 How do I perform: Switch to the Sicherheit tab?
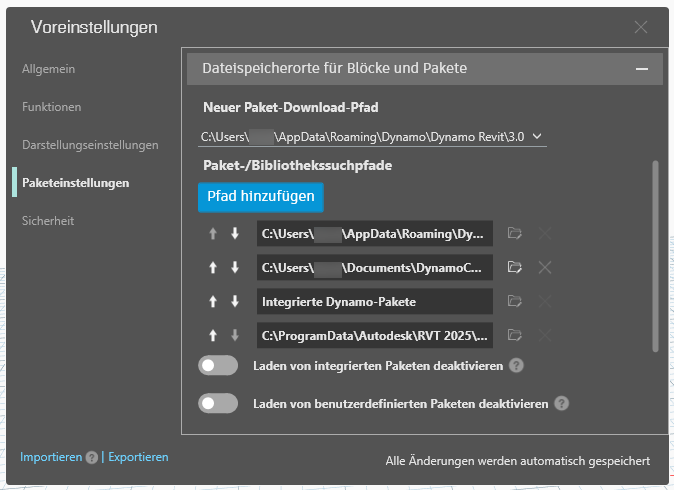click(x=48, y=221)
